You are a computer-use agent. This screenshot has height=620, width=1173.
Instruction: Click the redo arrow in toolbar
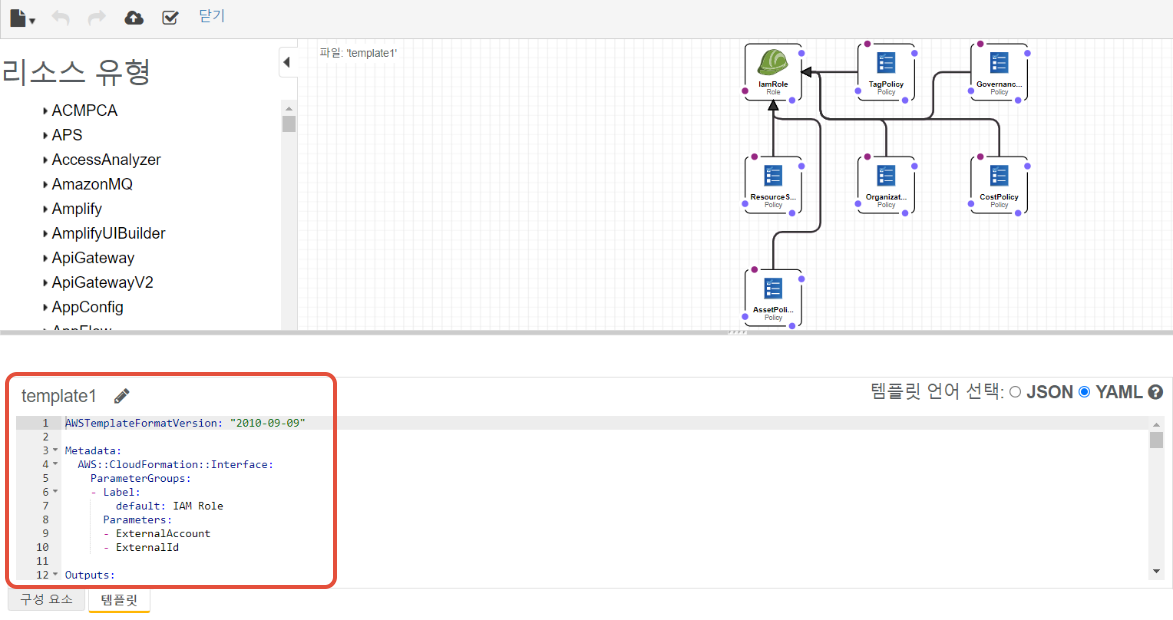[x=97, y=17]
